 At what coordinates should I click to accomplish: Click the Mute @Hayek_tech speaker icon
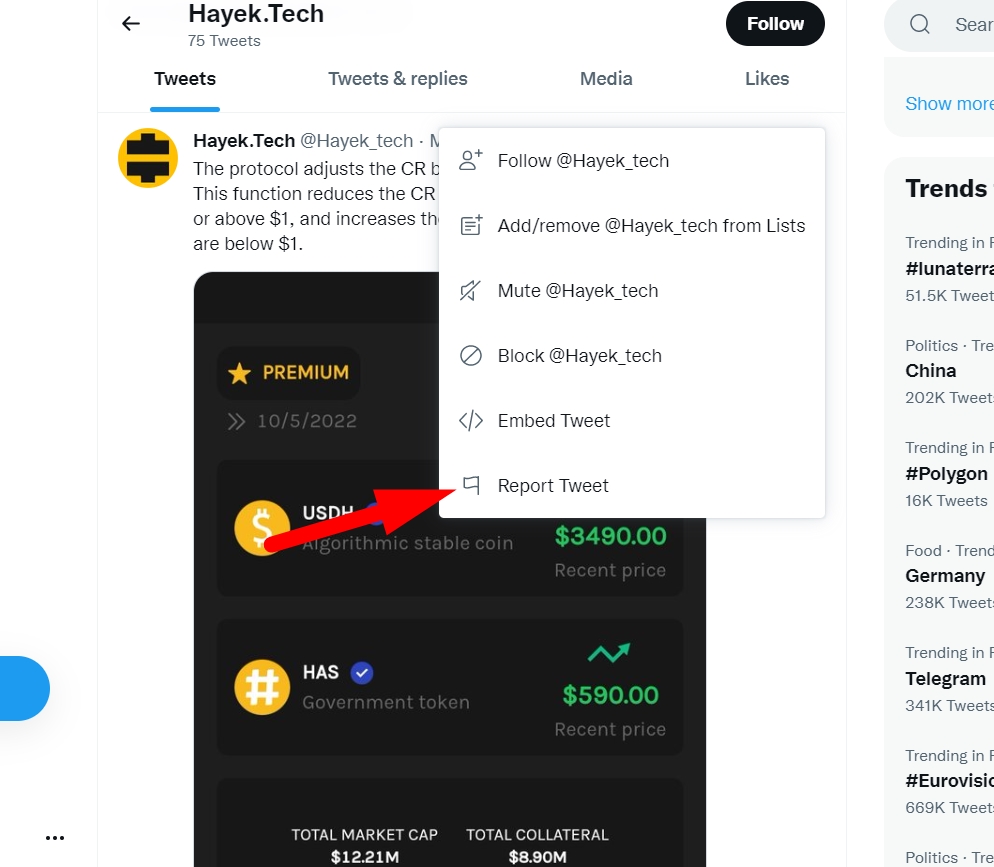[470, 290]
